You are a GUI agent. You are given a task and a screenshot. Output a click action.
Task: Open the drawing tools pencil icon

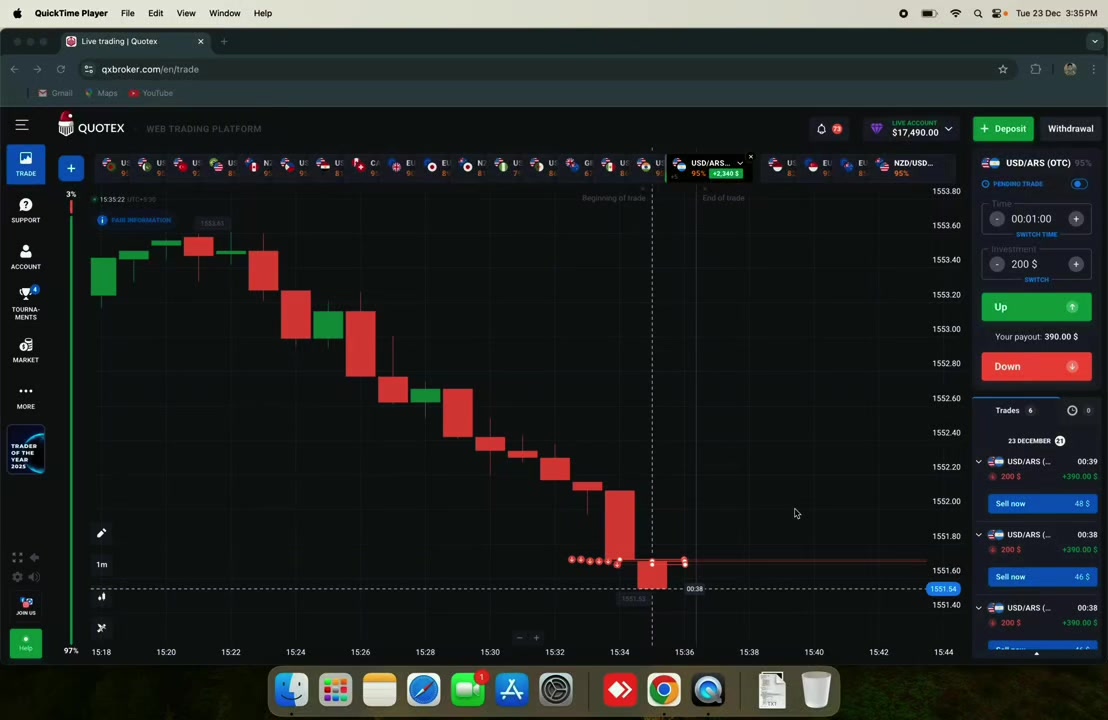[102, 533]
